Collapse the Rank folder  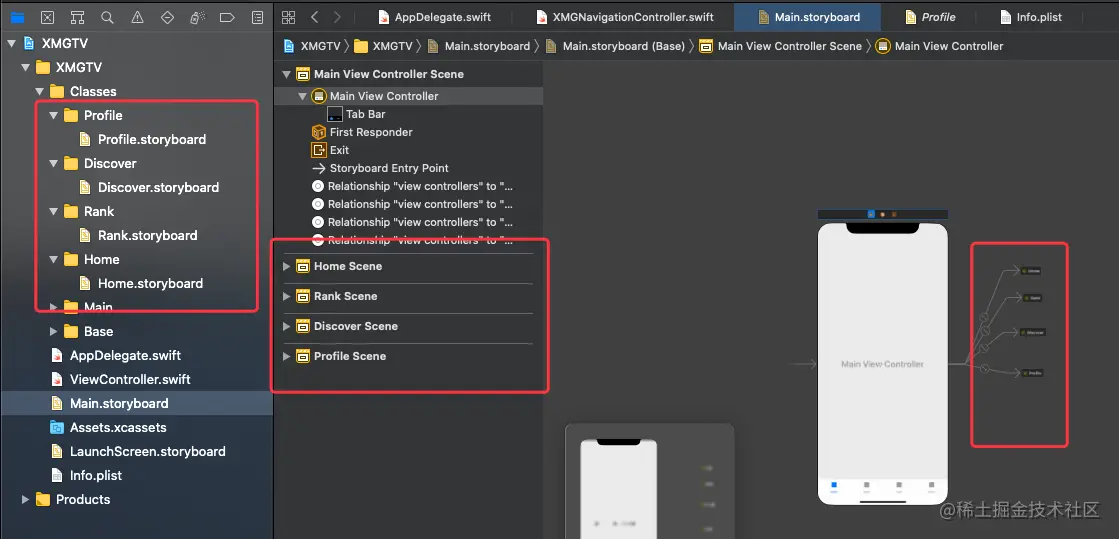pos(54,211)
